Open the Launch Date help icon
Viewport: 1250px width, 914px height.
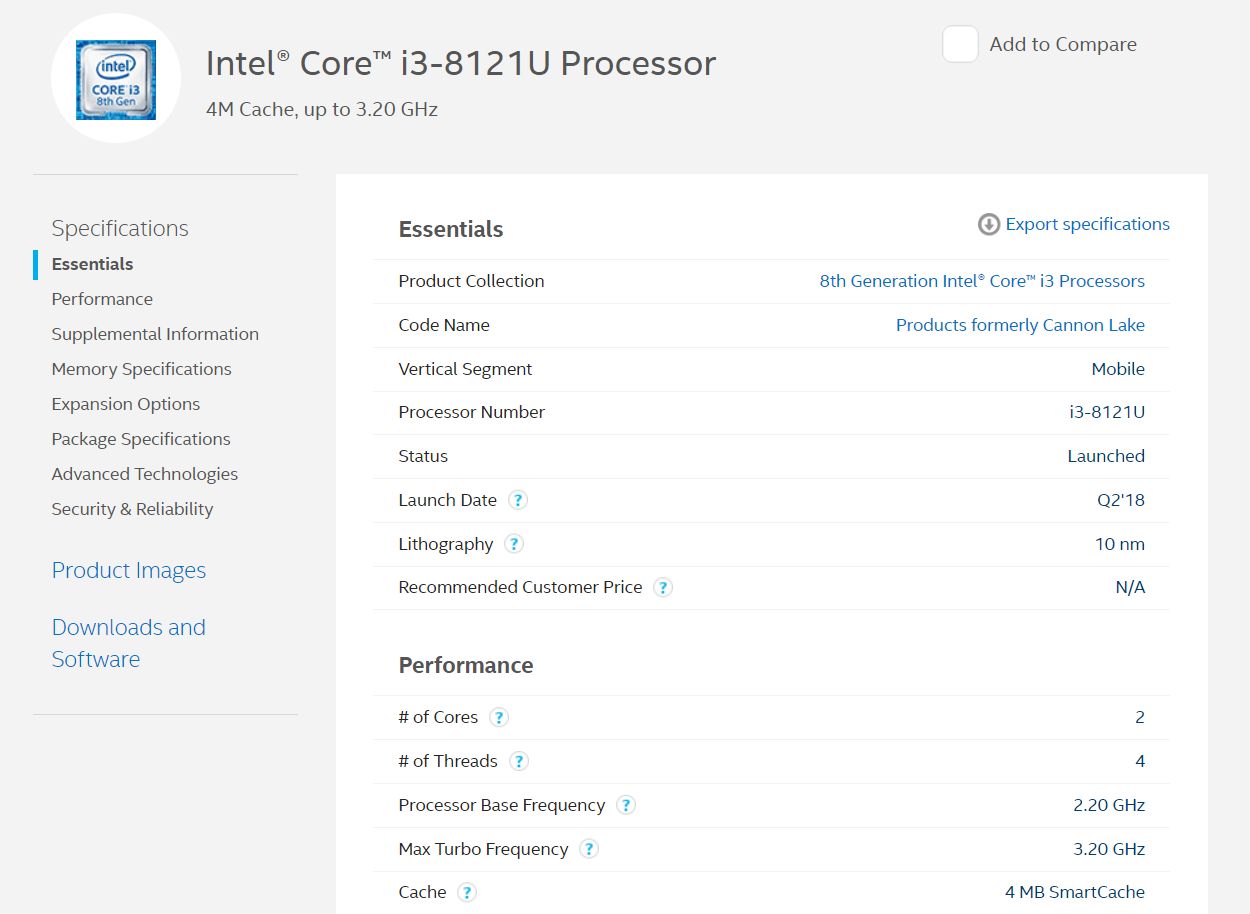518,500
